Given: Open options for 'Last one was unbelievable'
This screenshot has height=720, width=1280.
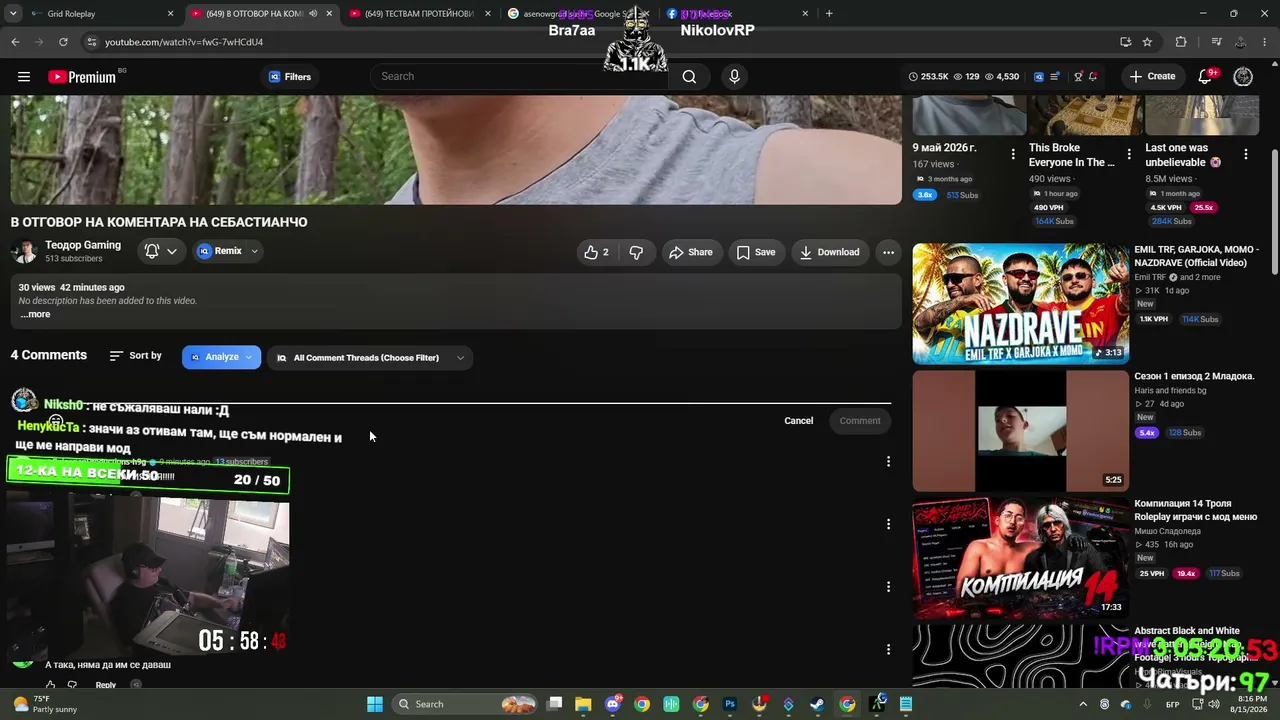Looking at the screenshot, I should coord(1246,154).
